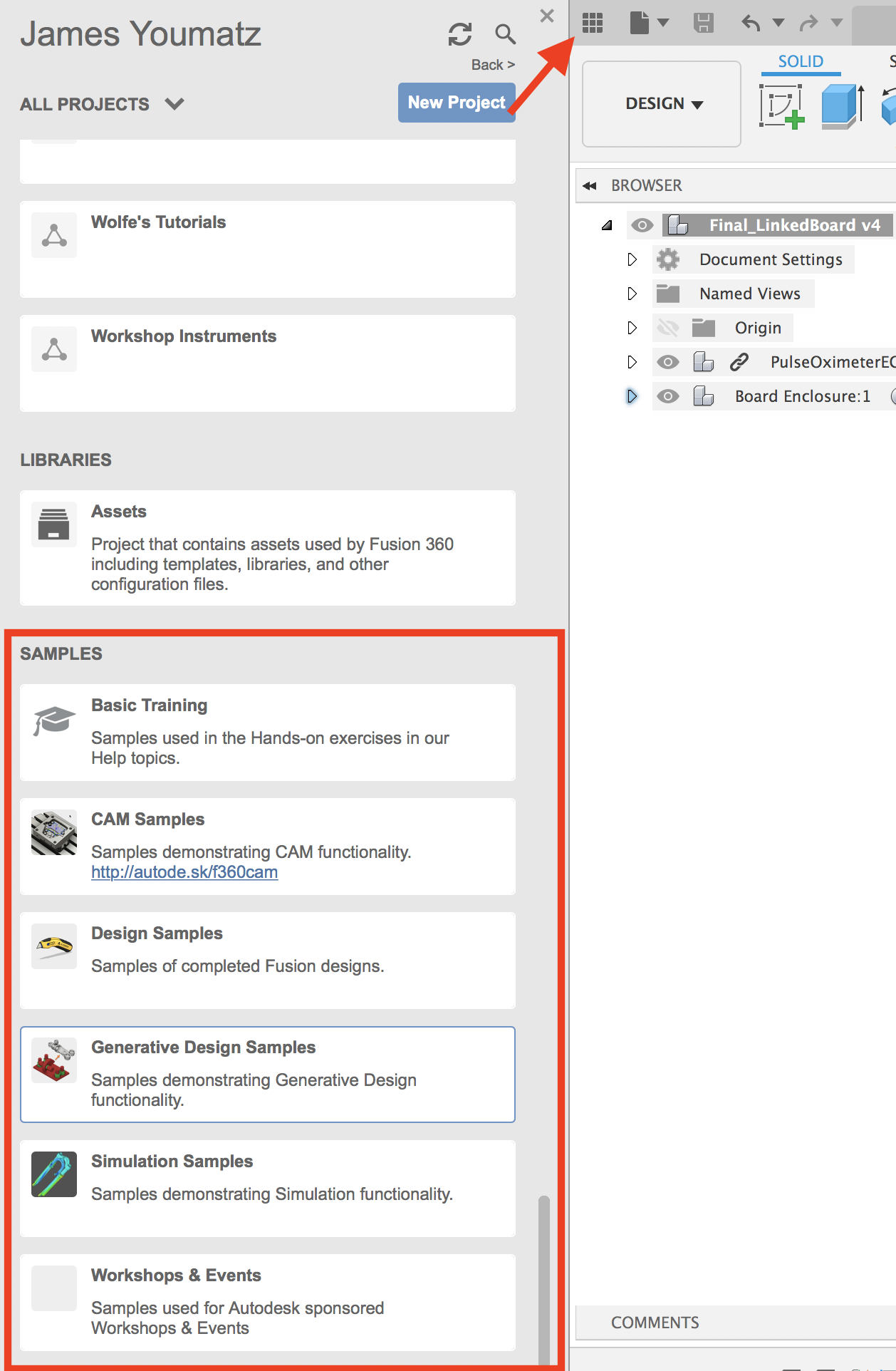896x1371 pixels.
Task: Open the Assets library
Action: pyautogui.click(x=268, y=548)
